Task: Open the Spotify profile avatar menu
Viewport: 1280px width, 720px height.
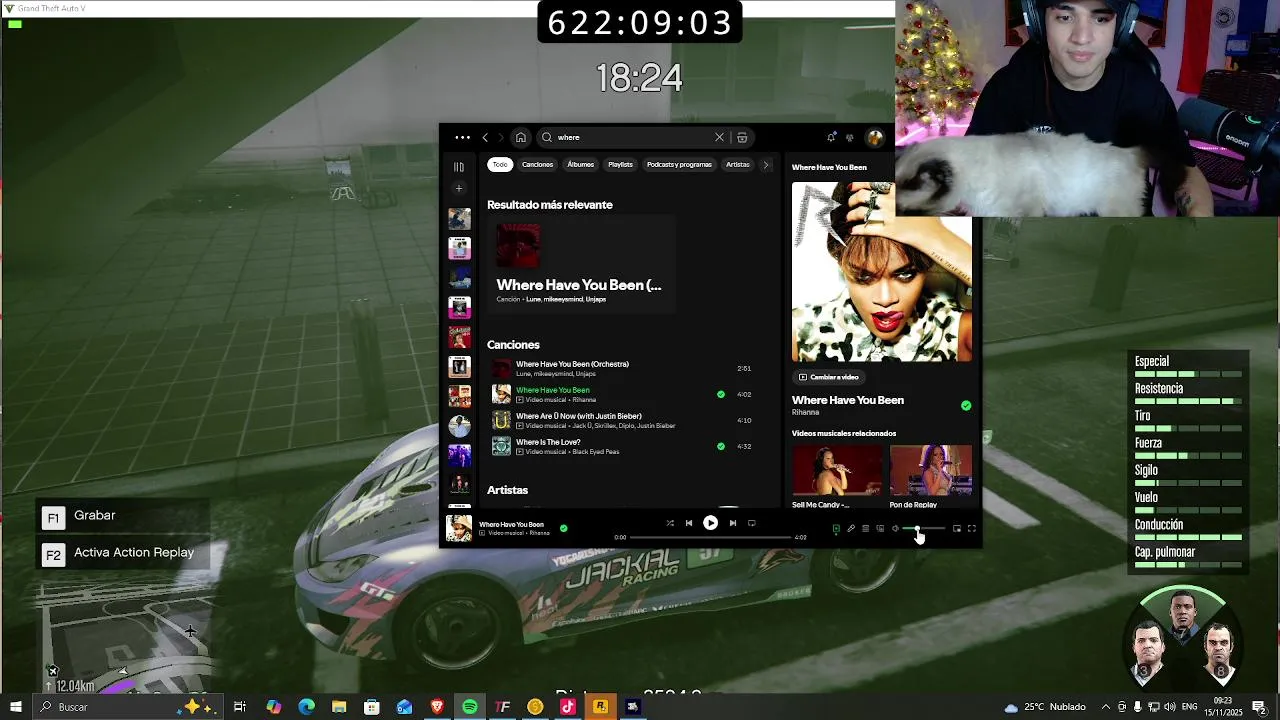Action: 875,137
